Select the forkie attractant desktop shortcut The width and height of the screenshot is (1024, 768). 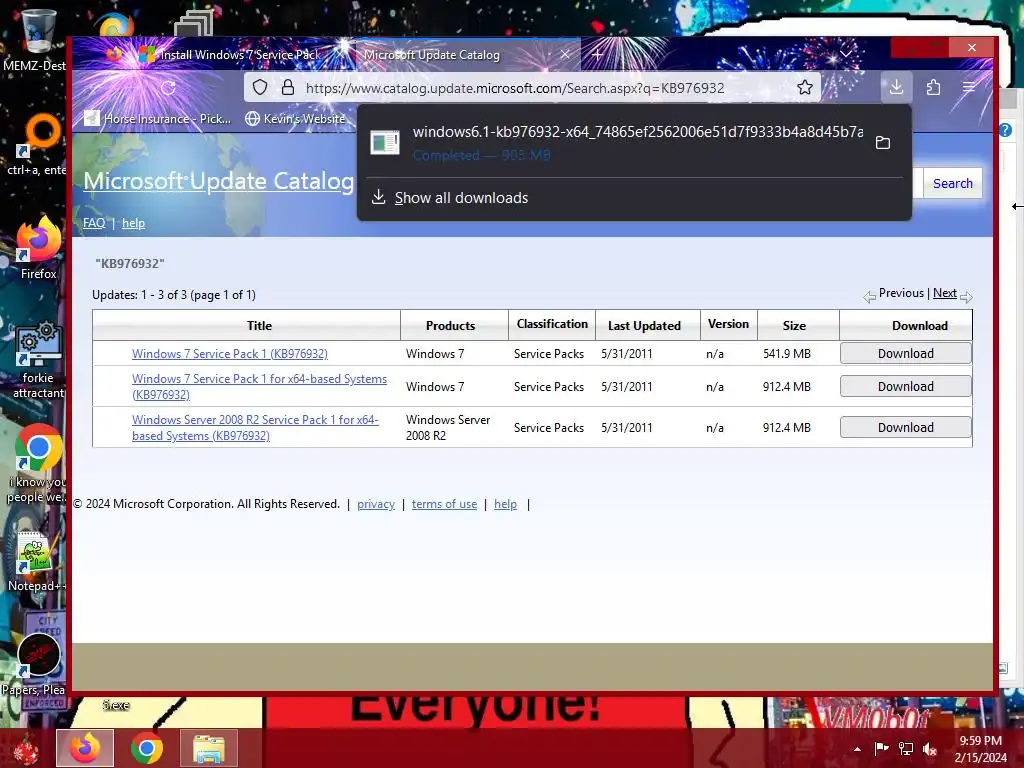pos(38,360)
